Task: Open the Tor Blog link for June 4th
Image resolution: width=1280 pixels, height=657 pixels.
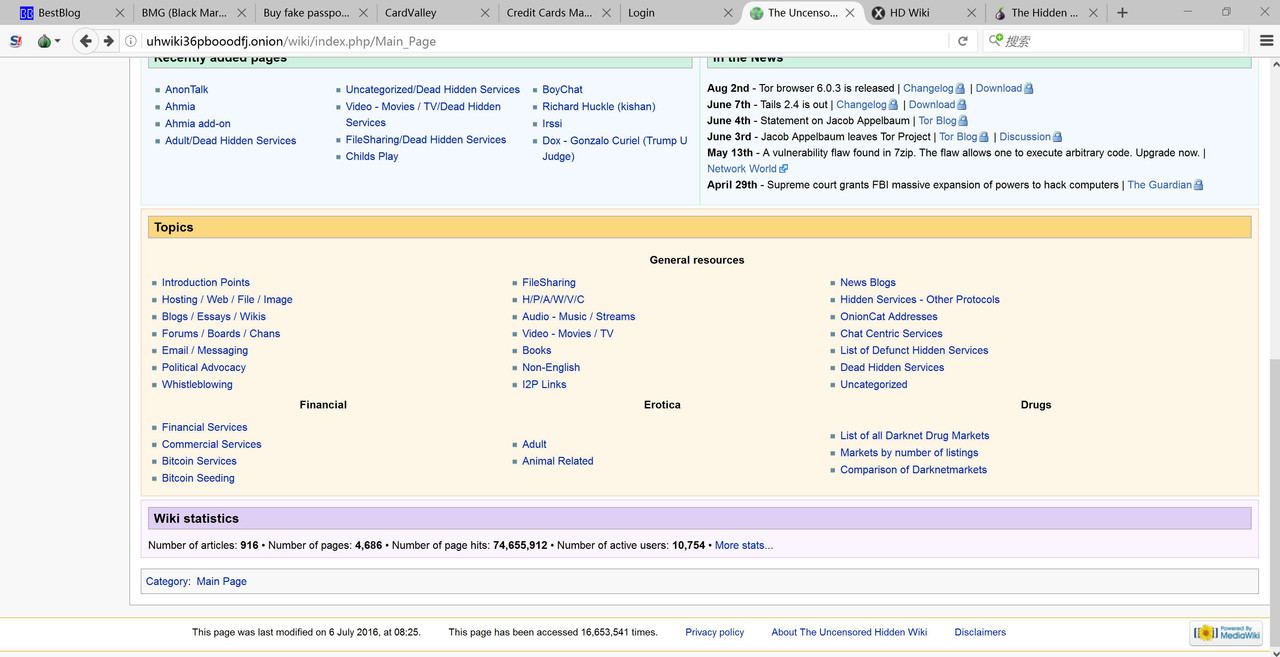Action: click(937, 120)
